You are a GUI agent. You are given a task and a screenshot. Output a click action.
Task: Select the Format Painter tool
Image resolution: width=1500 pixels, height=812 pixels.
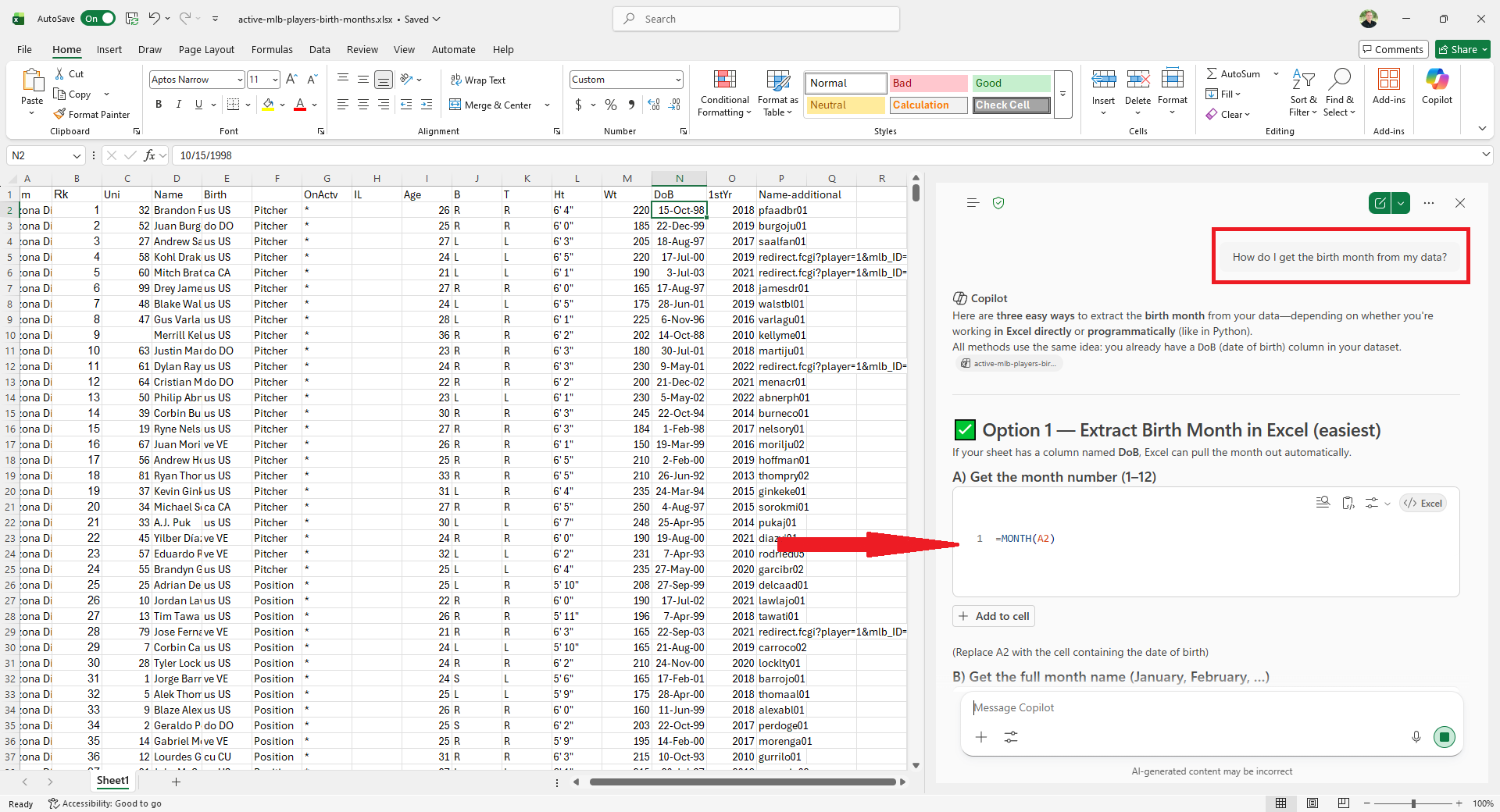[91, 114]
